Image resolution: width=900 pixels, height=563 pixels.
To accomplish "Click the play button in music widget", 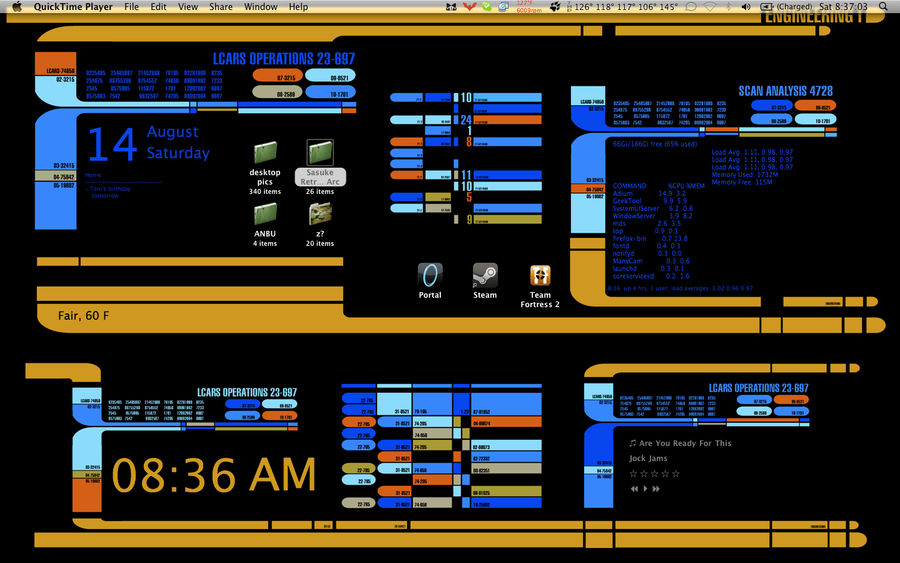I will (x=645, y=489).
